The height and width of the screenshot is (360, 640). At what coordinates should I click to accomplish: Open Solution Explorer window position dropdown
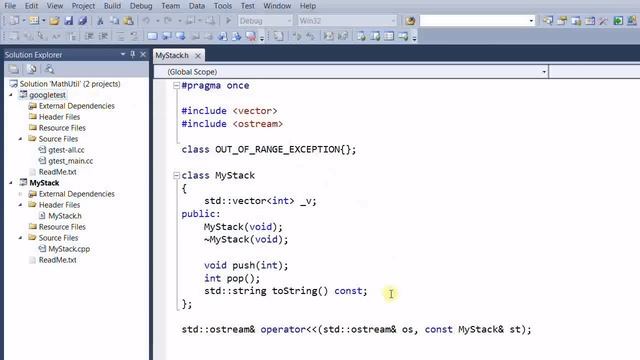122,54
